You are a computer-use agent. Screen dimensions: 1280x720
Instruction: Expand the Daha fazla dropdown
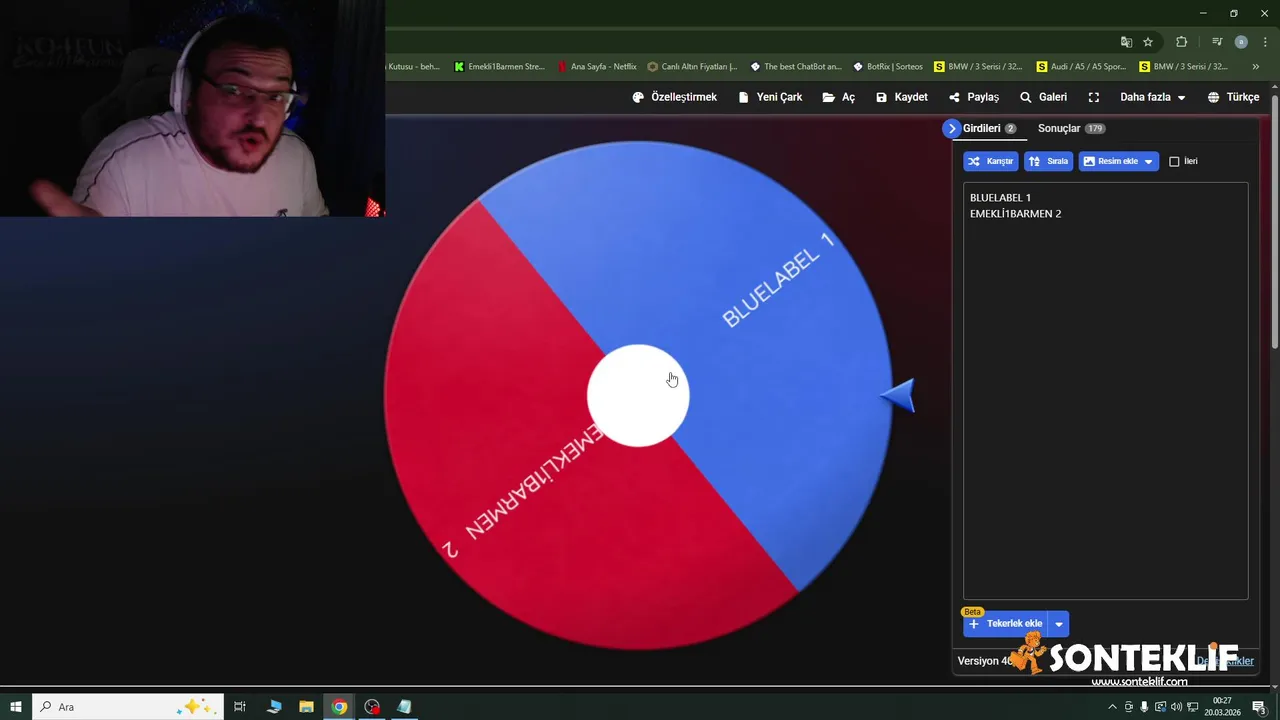1153,97
